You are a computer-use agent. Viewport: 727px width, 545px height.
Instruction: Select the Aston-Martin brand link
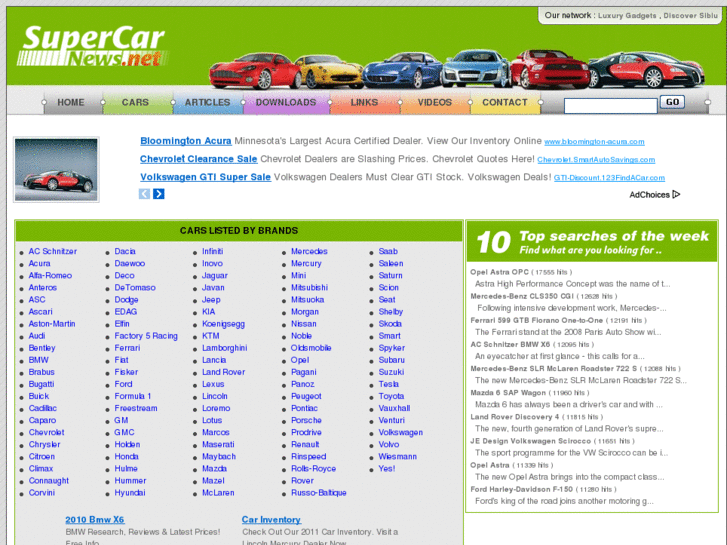pyautogui.click(x=52, y=324)
